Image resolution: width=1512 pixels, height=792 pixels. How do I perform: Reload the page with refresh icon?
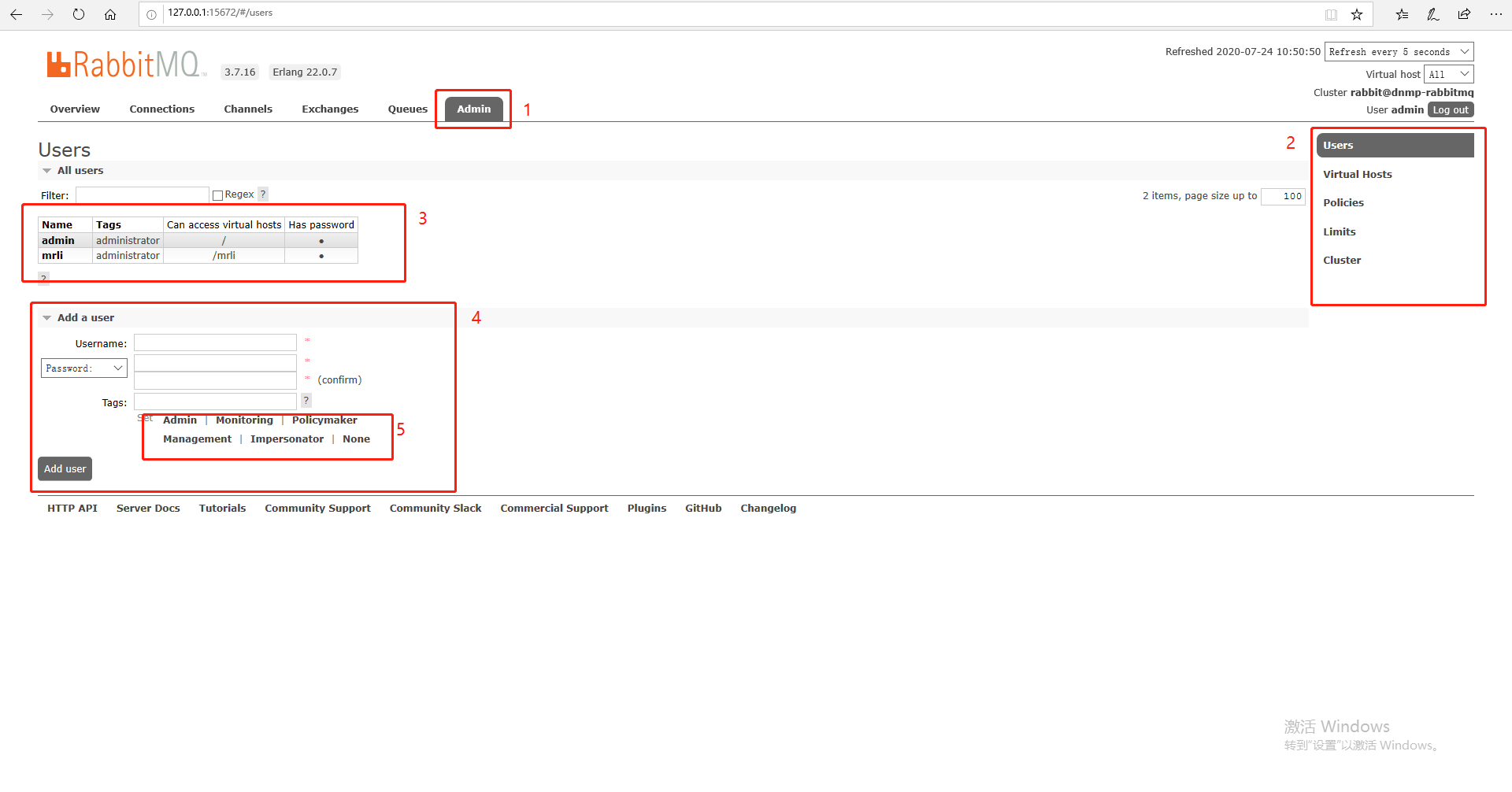point(79,14)
